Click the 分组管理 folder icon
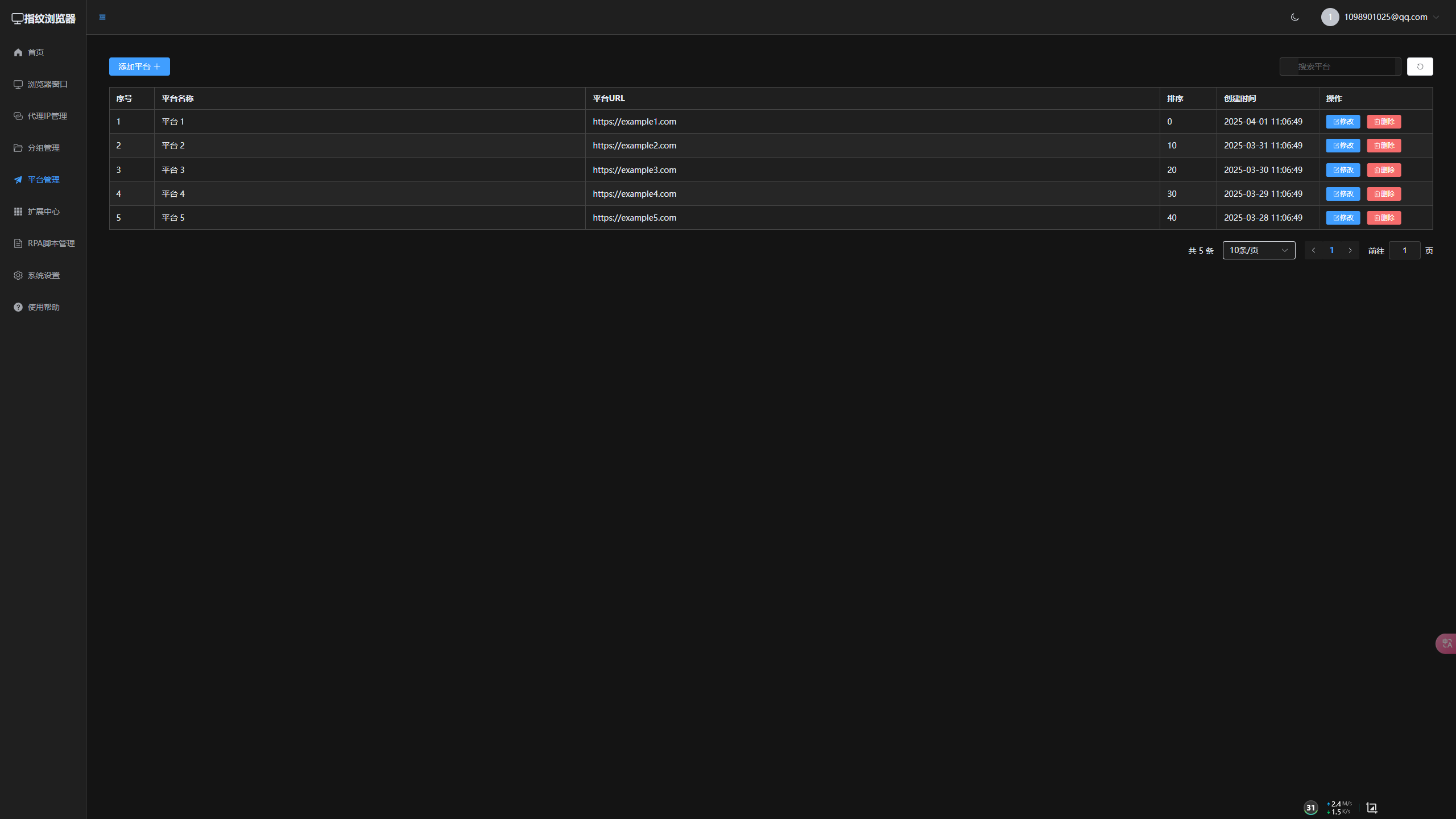The image size is (1456, 819). pyautogui.click(x=18, y=148)
